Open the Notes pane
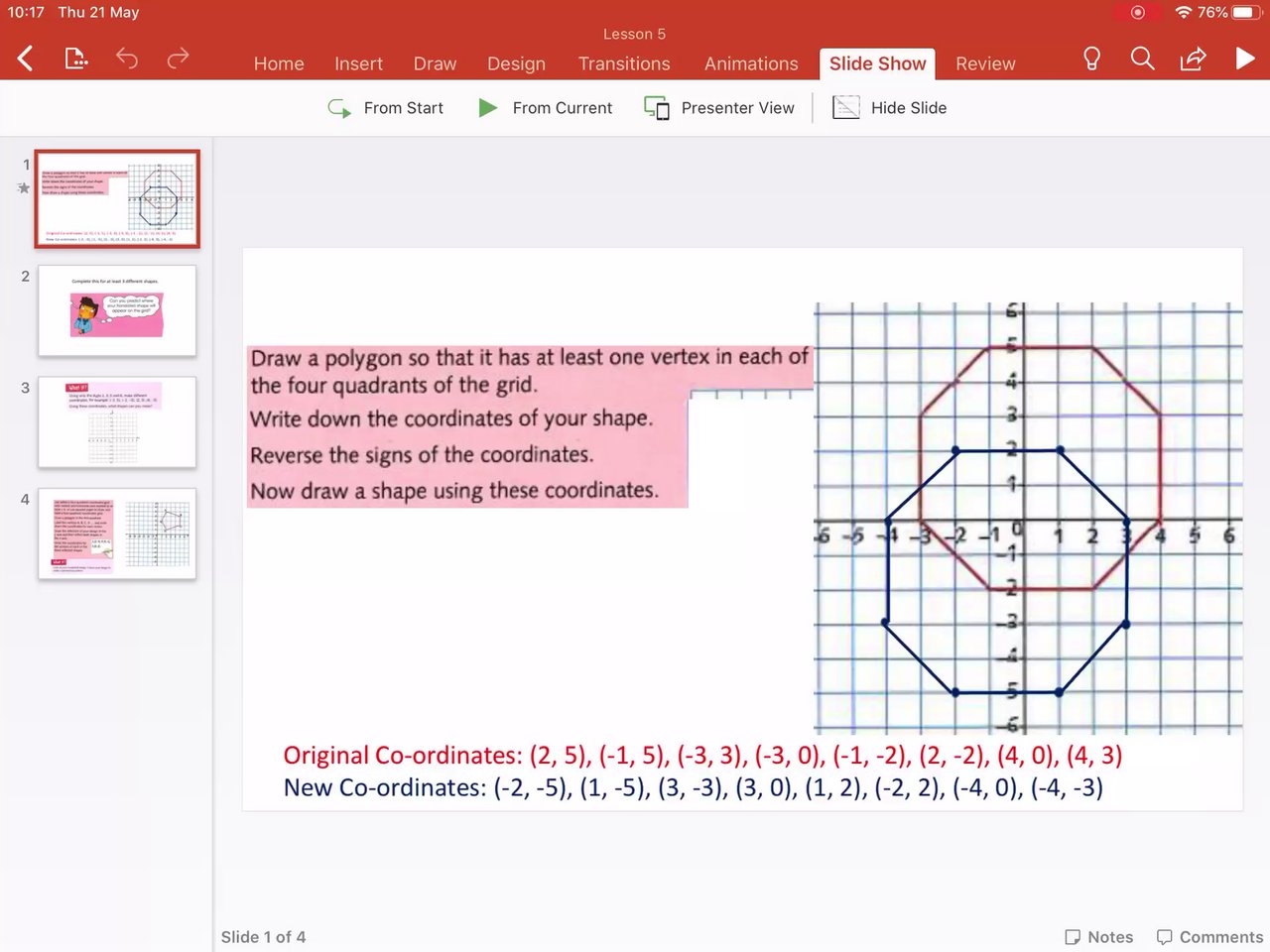Viewport: 1270px width, 952px height. [1098, 937]
